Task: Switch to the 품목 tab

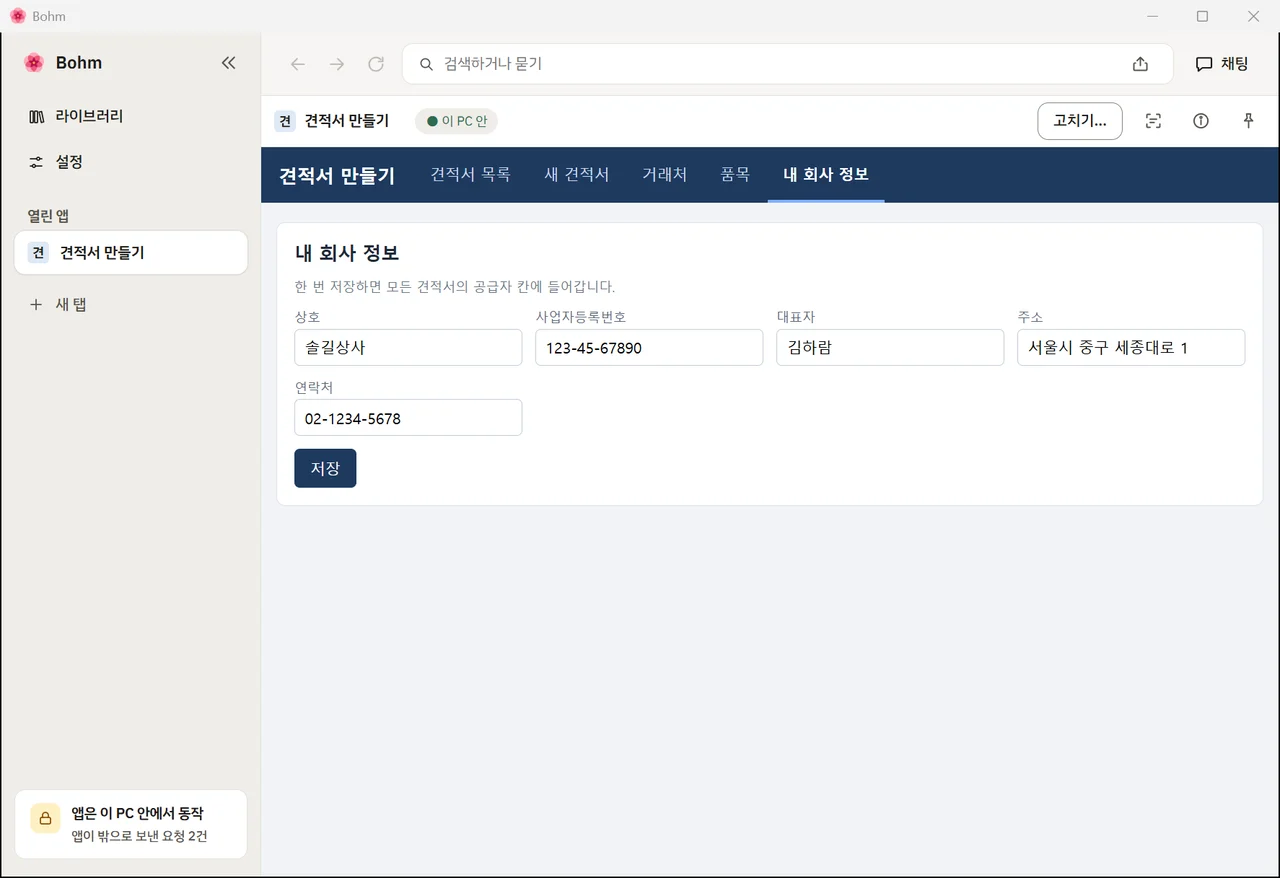Action: click(735, 175)
